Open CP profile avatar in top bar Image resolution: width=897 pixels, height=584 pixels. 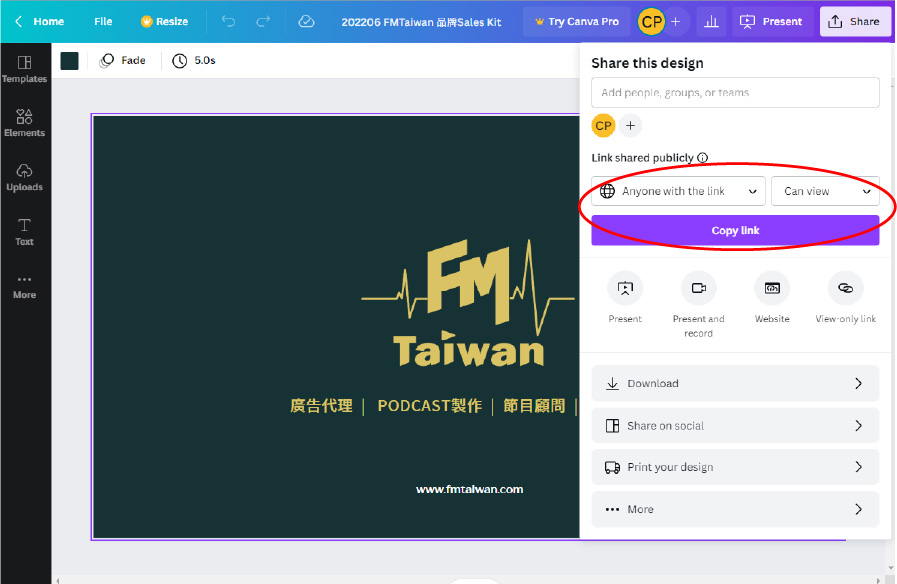click(652, 22)
